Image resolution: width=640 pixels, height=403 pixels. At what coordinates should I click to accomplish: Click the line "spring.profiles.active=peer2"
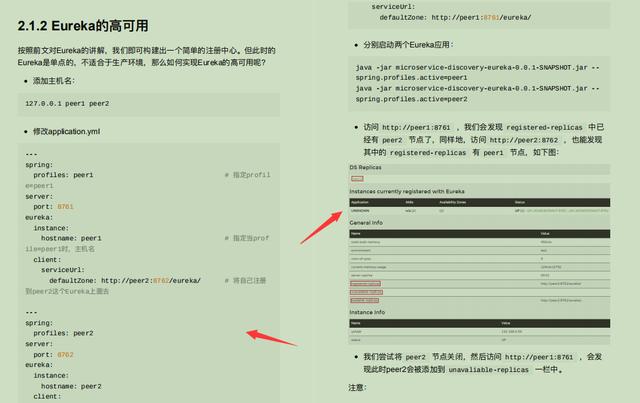pos(411,99)
